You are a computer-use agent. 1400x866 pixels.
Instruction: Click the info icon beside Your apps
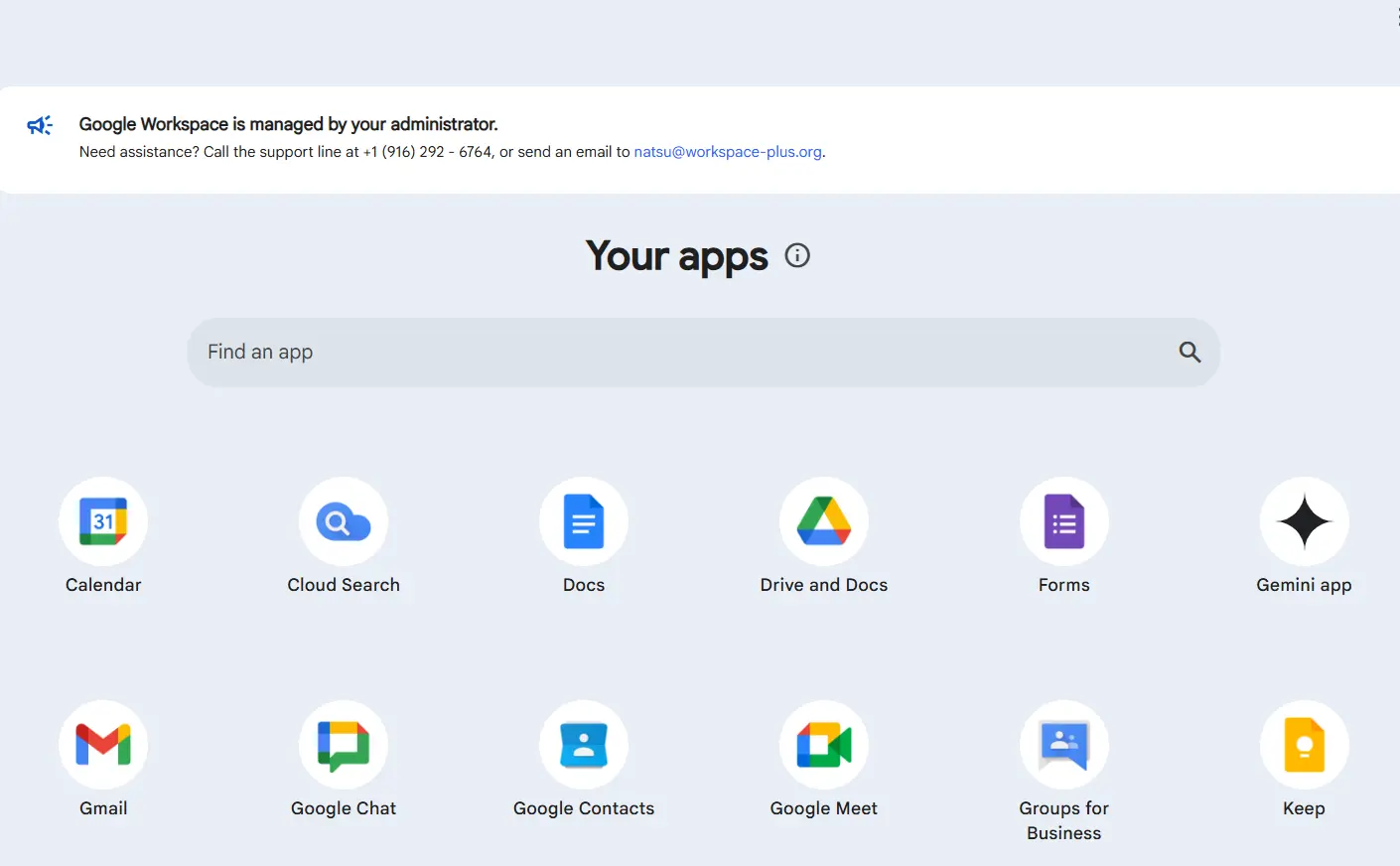(797, 255)
